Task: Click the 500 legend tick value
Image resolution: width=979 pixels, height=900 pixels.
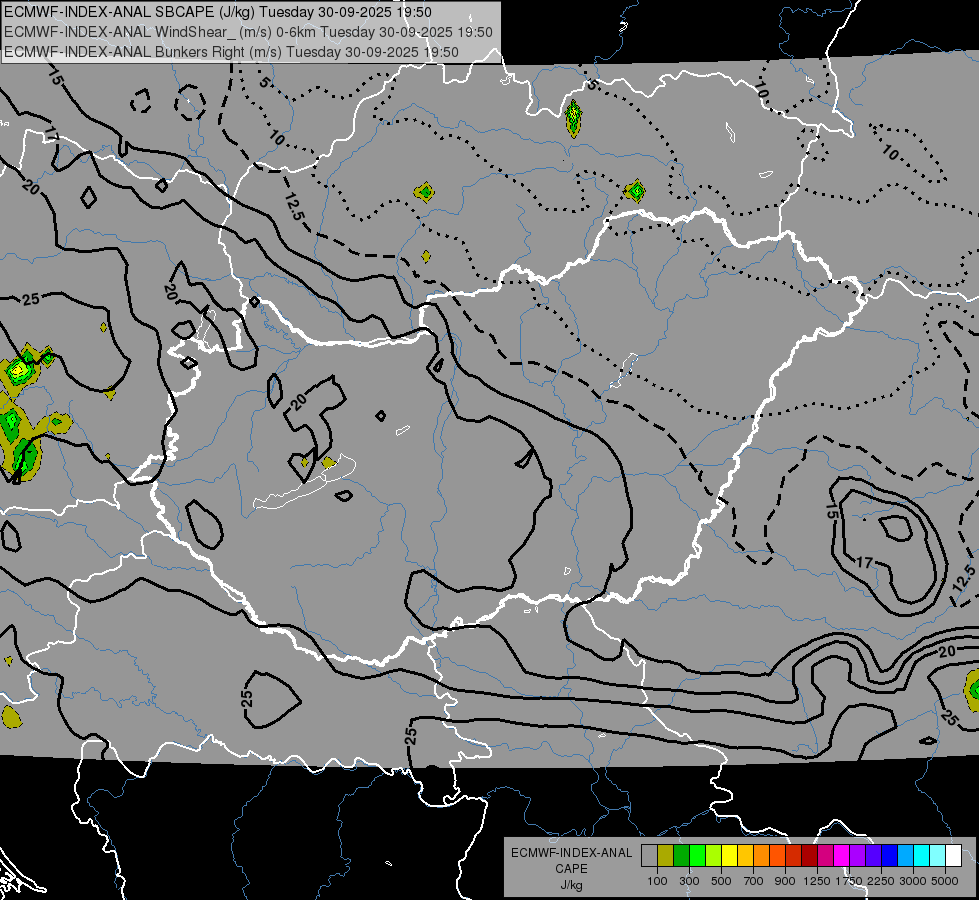Action: (x=721, y=881)
